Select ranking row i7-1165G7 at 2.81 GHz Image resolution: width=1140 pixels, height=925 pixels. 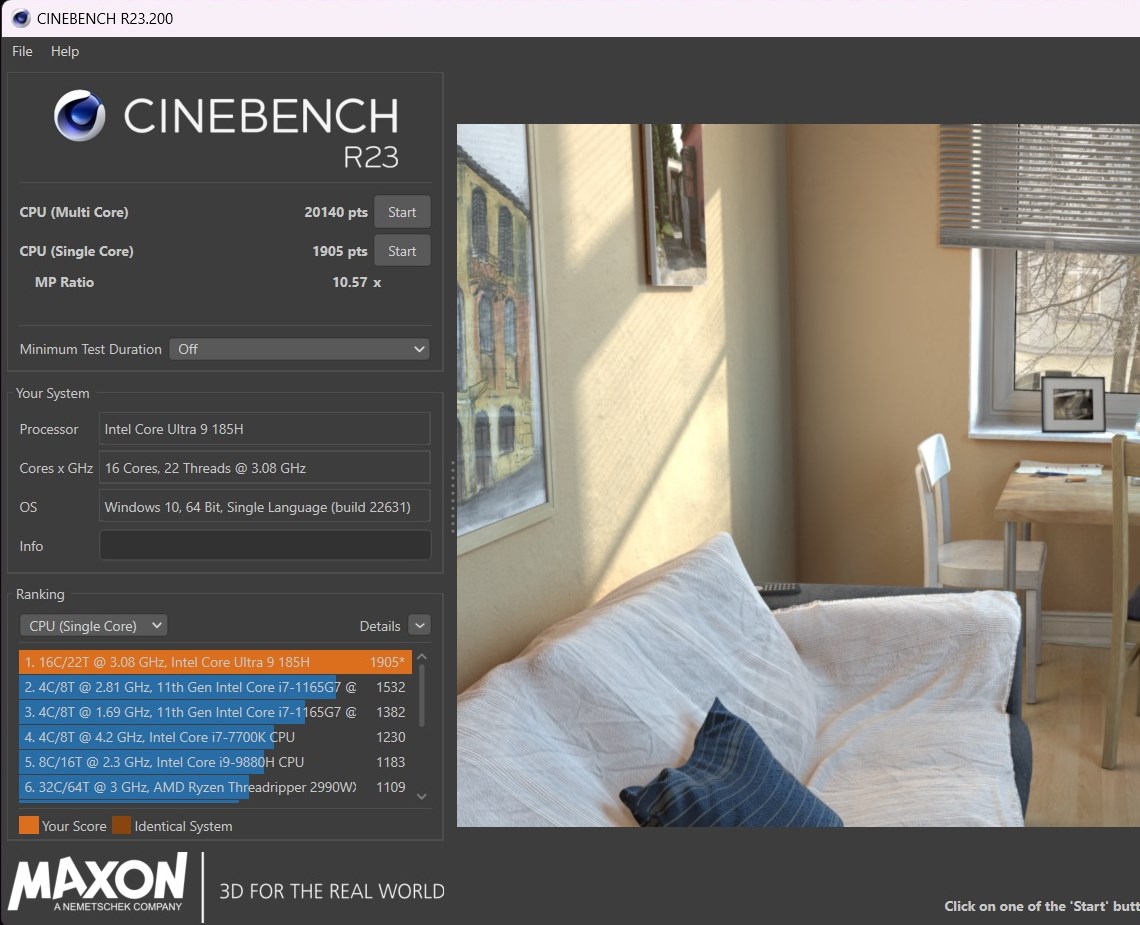[x=215, y=686]
